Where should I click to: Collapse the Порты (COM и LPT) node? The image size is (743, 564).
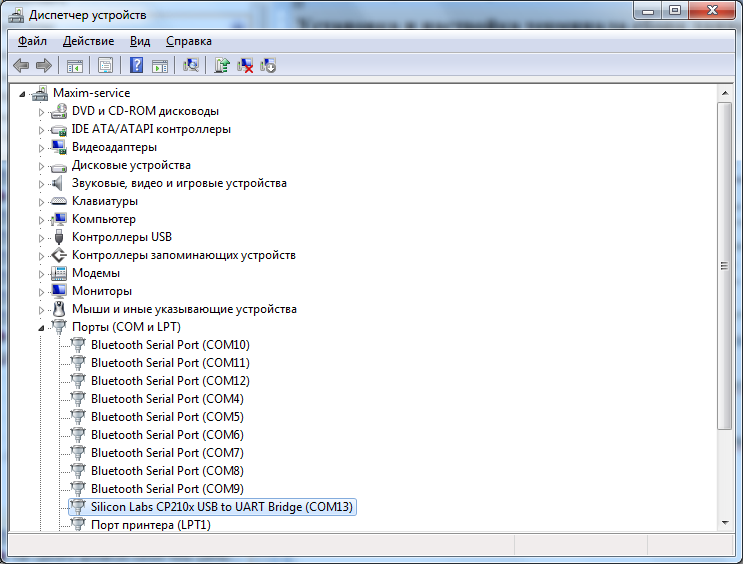coord(42,327)
